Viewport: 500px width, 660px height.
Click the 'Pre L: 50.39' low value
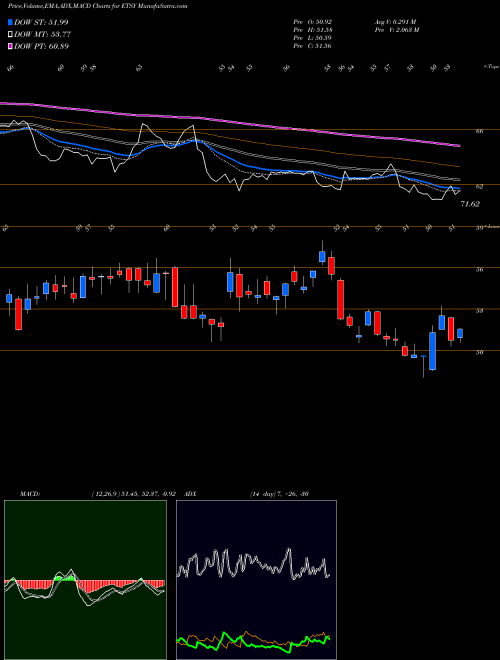[313, 38]
